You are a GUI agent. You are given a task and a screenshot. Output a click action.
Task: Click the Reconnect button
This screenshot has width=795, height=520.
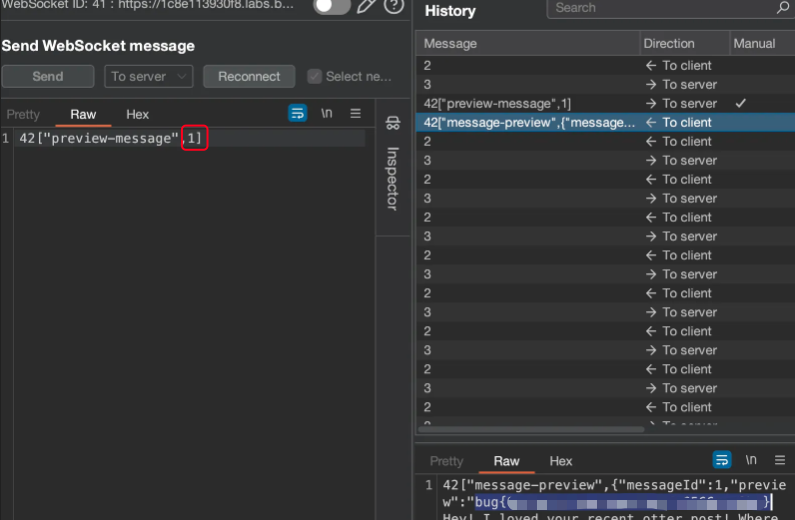[x=249, y=76]
